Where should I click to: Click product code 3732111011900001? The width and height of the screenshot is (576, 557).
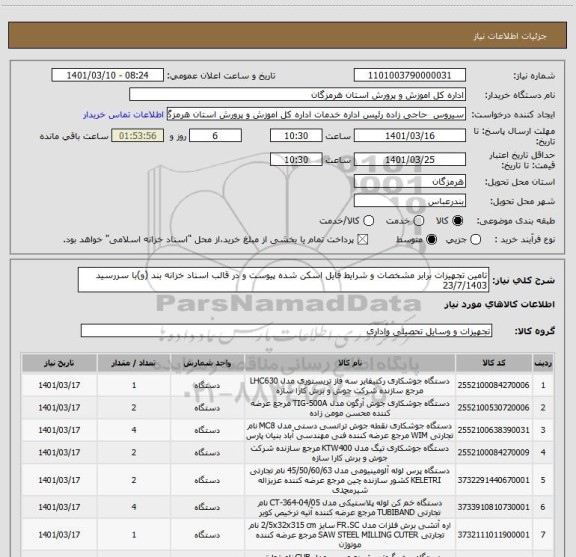click(493, 535)
